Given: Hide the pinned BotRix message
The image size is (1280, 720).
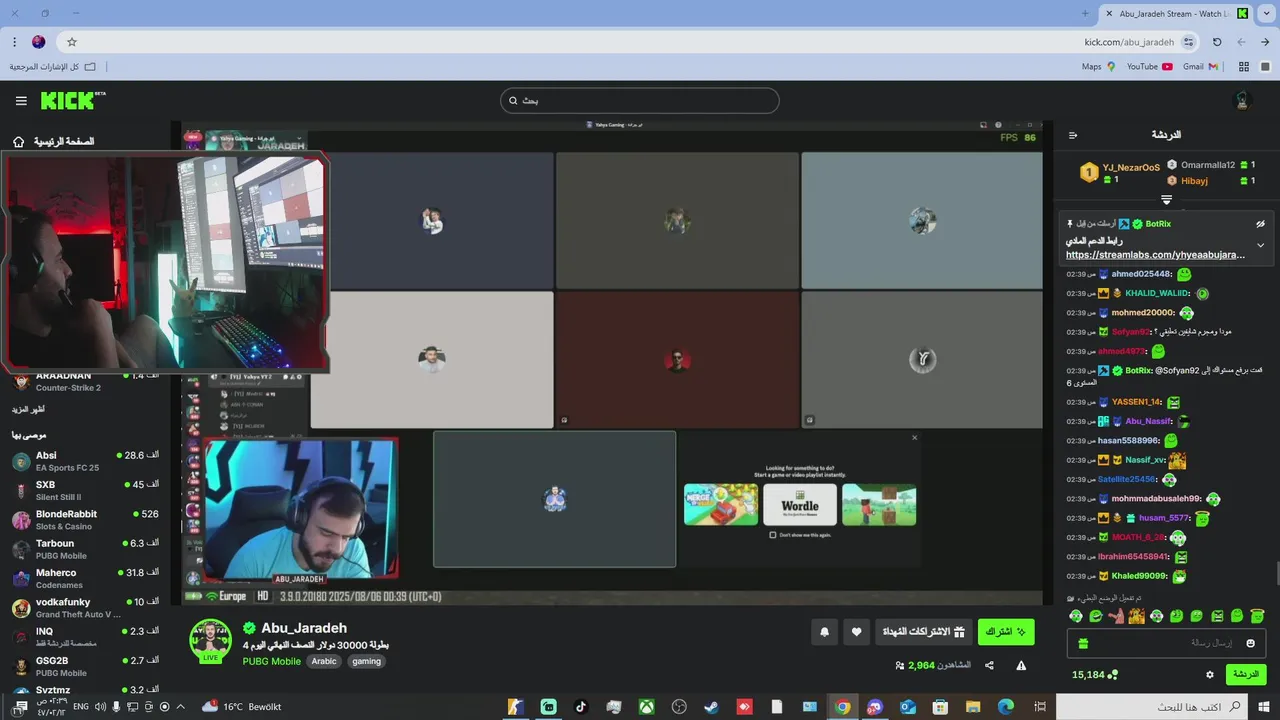Looking at the screenshot, I should tap(1260, 224).
